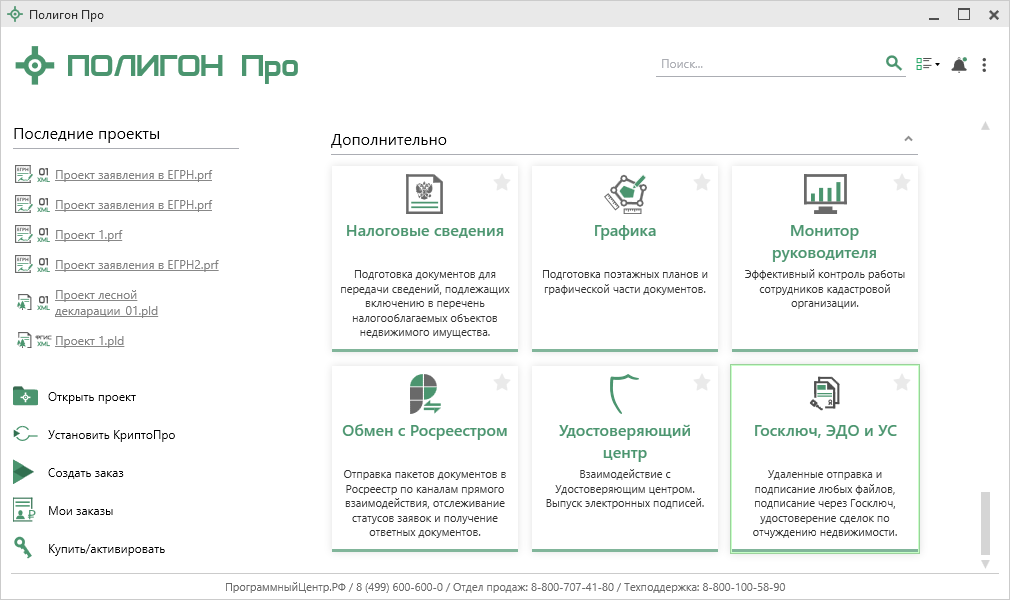This screenshot has height=600, width=1010.
Task: Toggle favorite star on Обмен с Росреестром
Action: [x=502, y=382]
